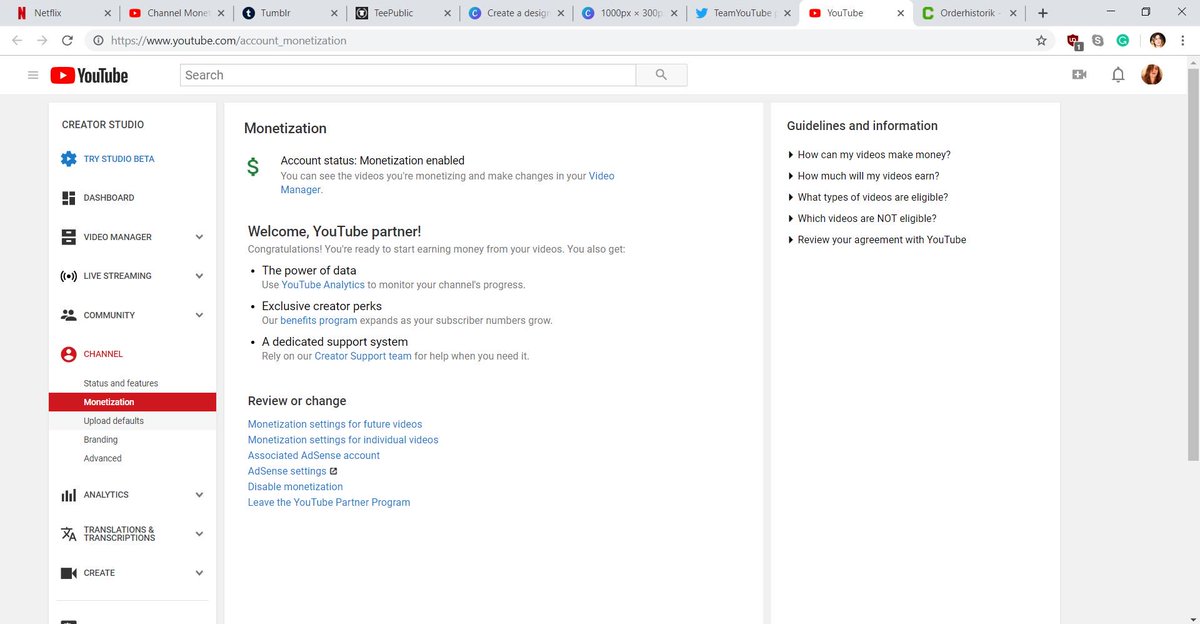Expand 'How much will my videos earn?'
The height and width of the screenshot is (624, 1200).
coord(866,176)
